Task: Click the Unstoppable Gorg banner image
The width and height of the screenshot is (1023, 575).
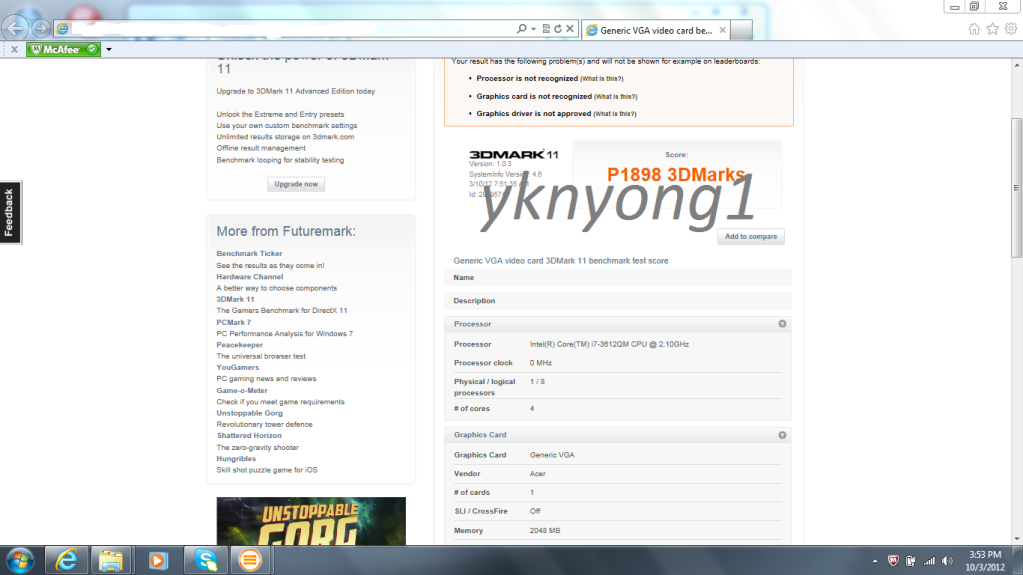Action: [311, 521]
